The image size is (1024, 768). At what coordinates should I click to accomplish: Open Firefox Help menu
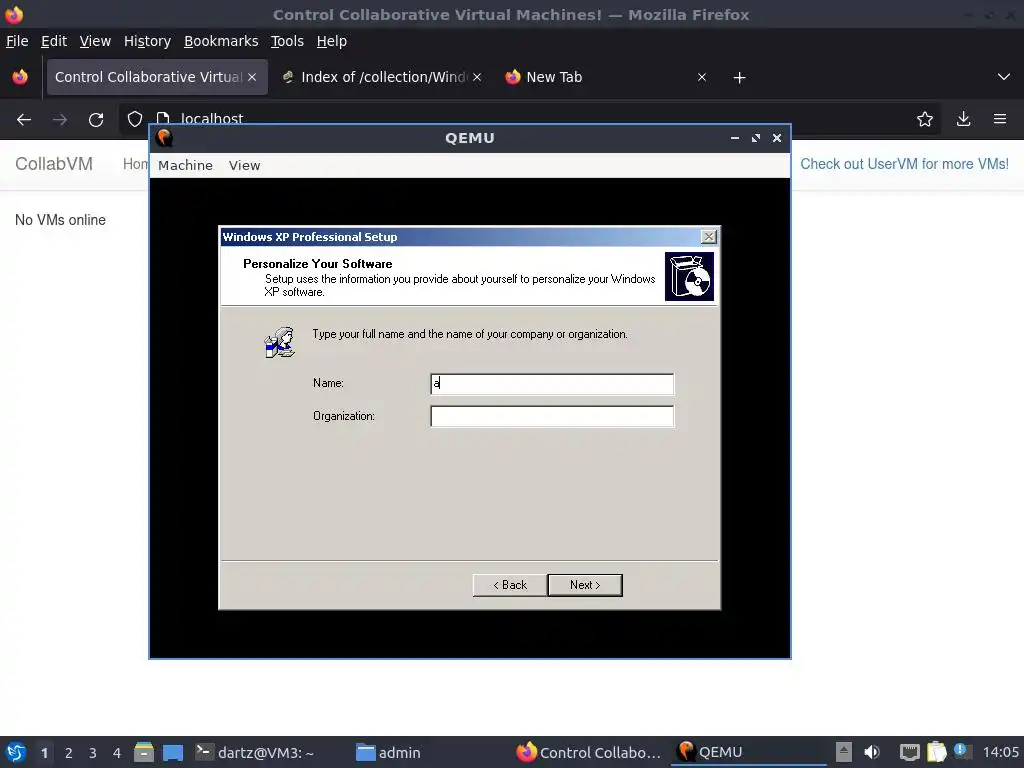331,41
